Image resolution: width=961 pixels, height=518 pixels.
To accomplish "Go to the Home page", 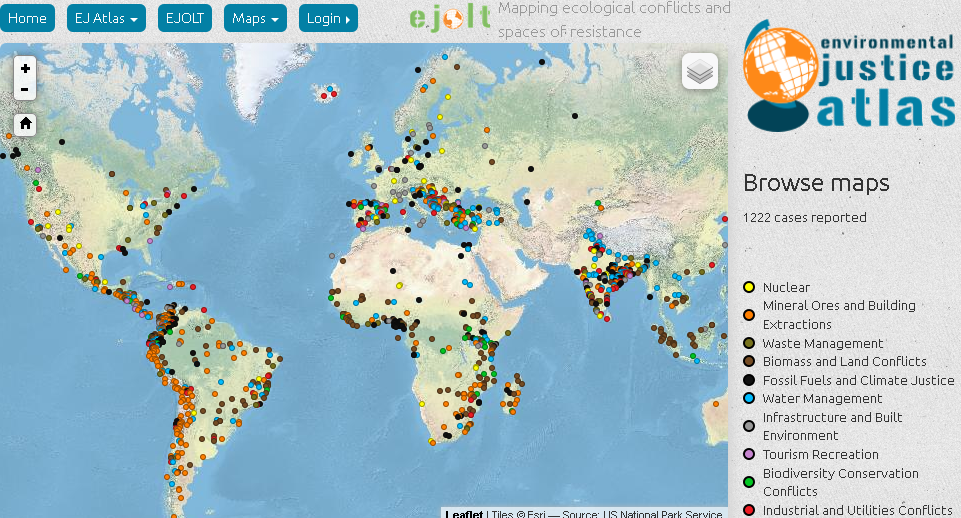I will pyautogui.click(x=27, y=18).
